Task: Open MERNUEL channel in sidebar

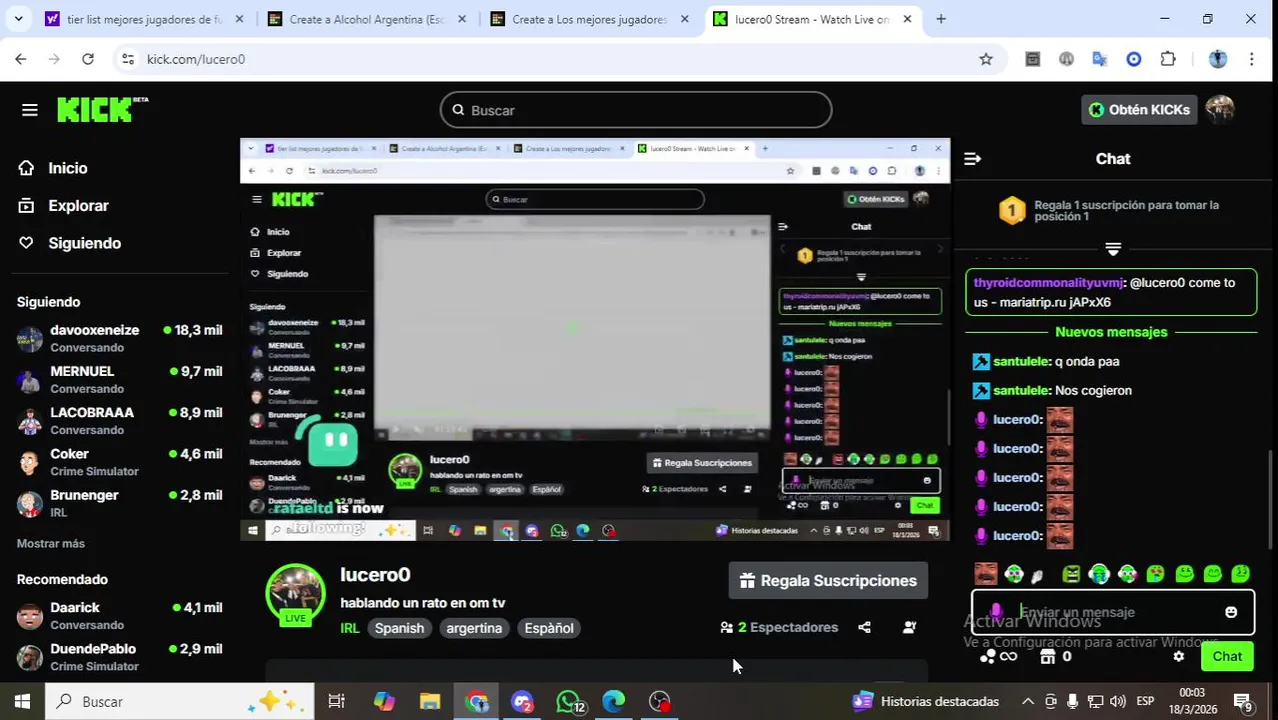Action: pos(119,379)
